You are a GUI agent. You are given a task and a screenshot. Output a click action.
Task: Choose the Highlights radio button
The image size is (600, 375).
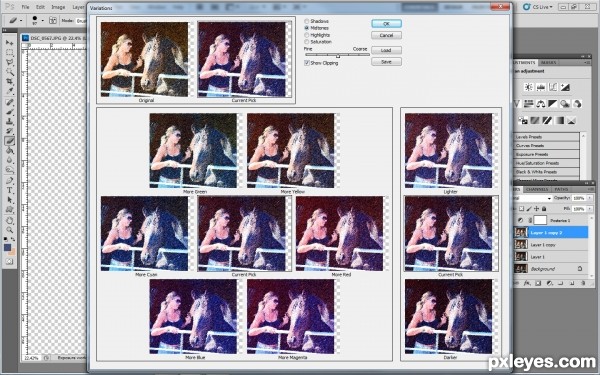pyautogui.click(x=307, y=35)
